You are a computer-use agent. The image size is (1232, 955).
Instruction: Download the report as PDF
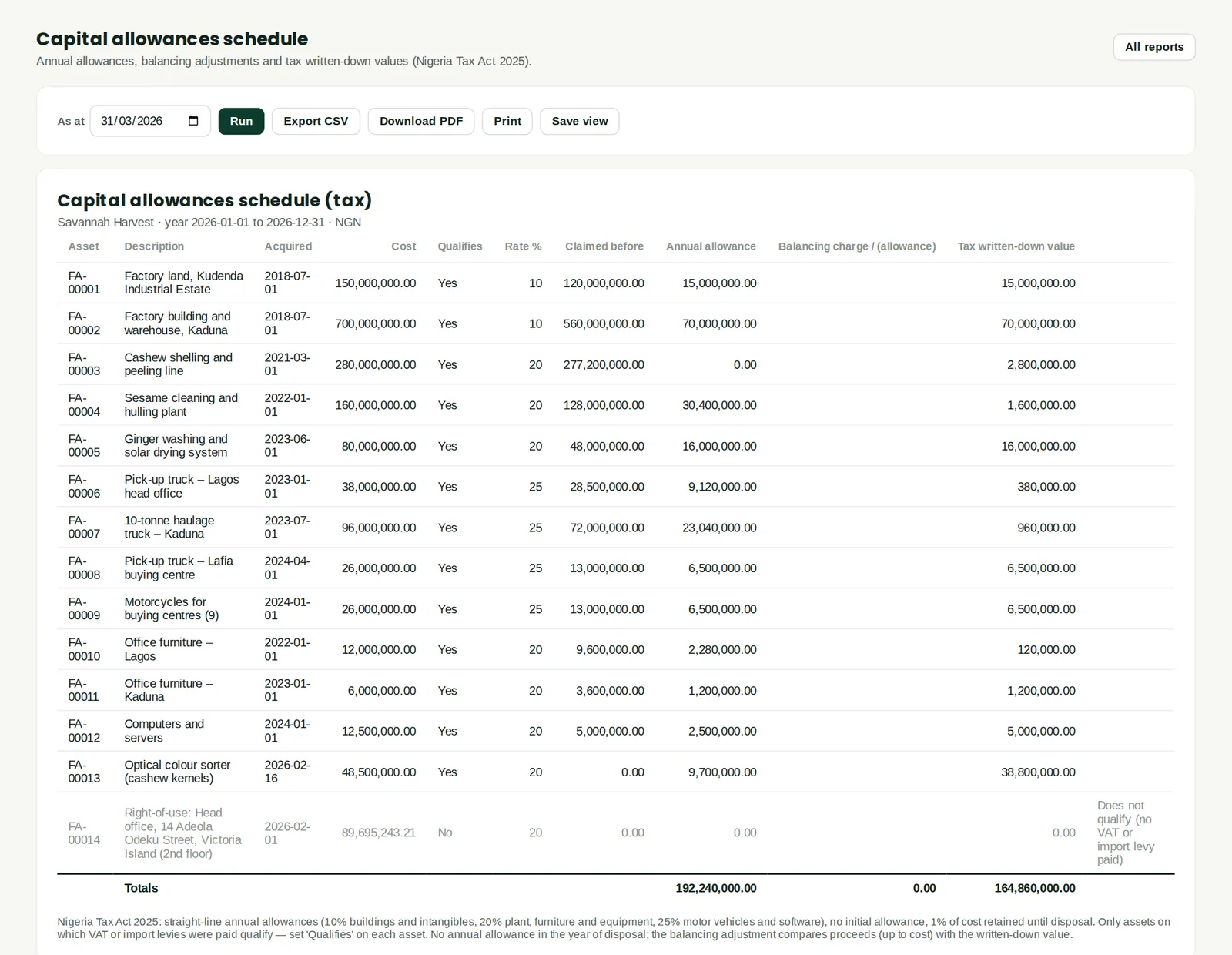[x=421, y=121]
